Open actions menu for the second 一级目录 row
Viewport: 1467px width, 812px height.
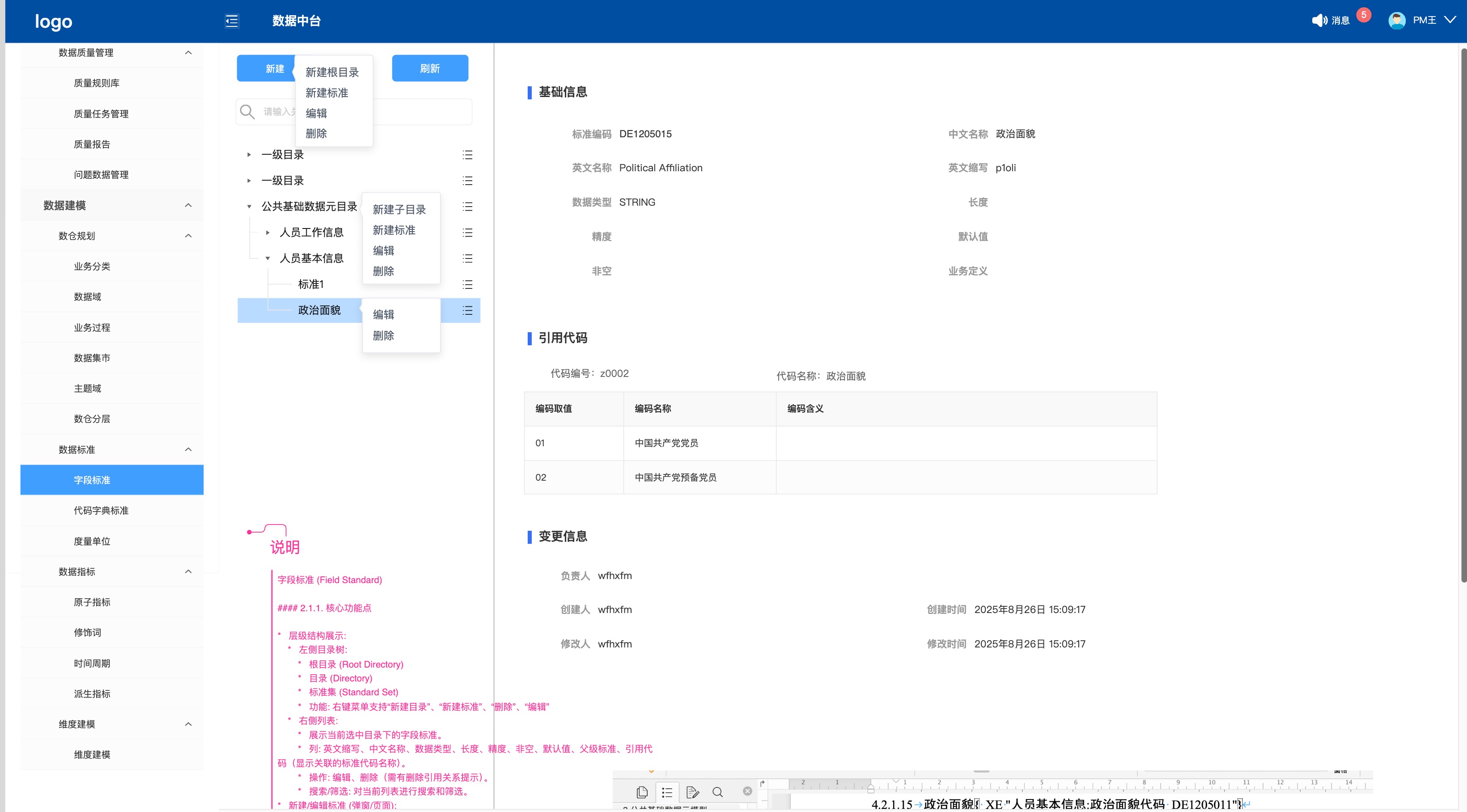click(x=467, y=181)
